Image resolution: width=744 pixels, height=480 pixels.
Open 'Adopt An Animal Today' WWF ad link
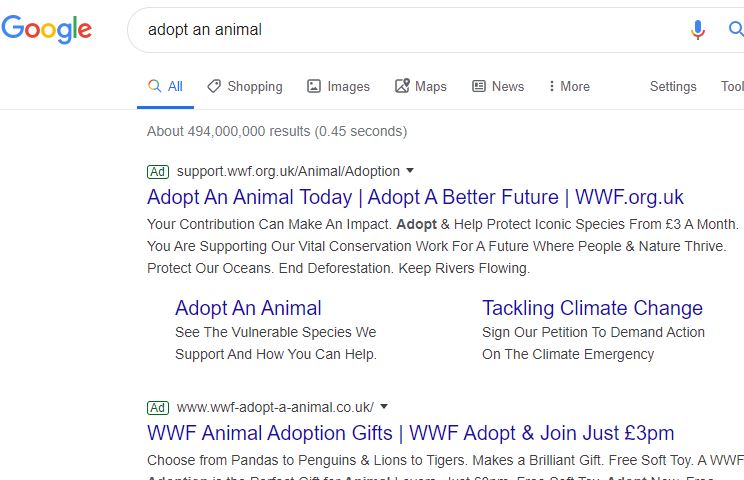(x=415, y=197)
